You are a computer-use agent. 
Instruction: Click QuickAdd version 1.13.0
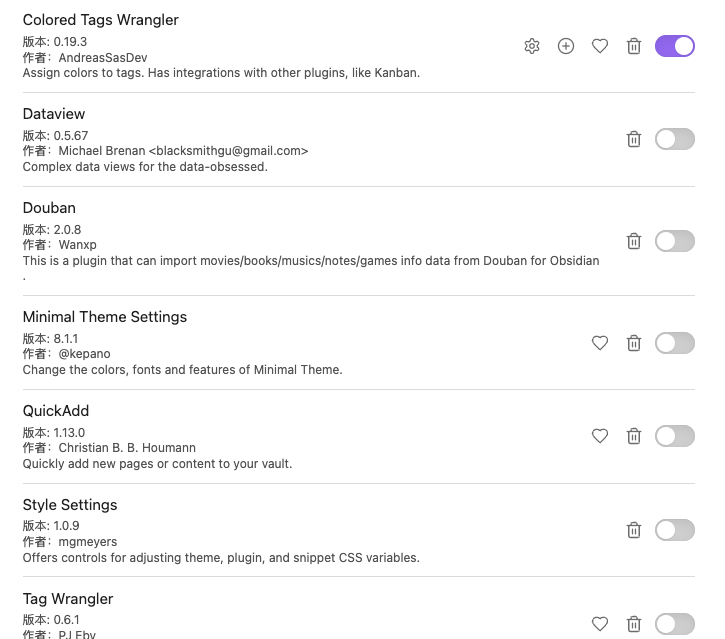click(x=69, y=432)
